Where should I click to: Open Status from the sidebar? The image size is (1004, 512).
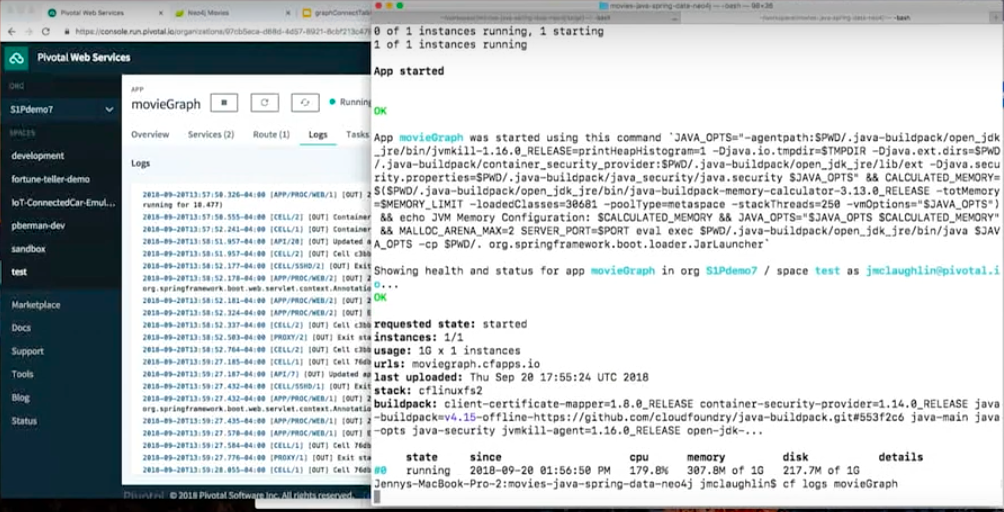[24, 420]
